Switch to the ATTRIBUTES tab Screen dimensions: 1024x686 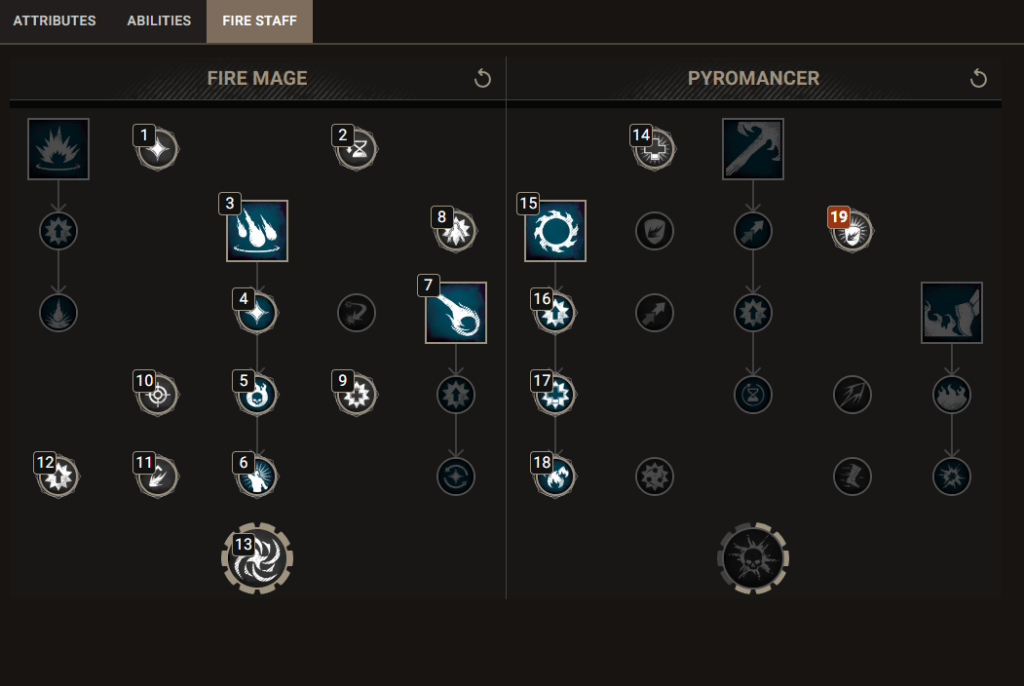click(55, 20)
